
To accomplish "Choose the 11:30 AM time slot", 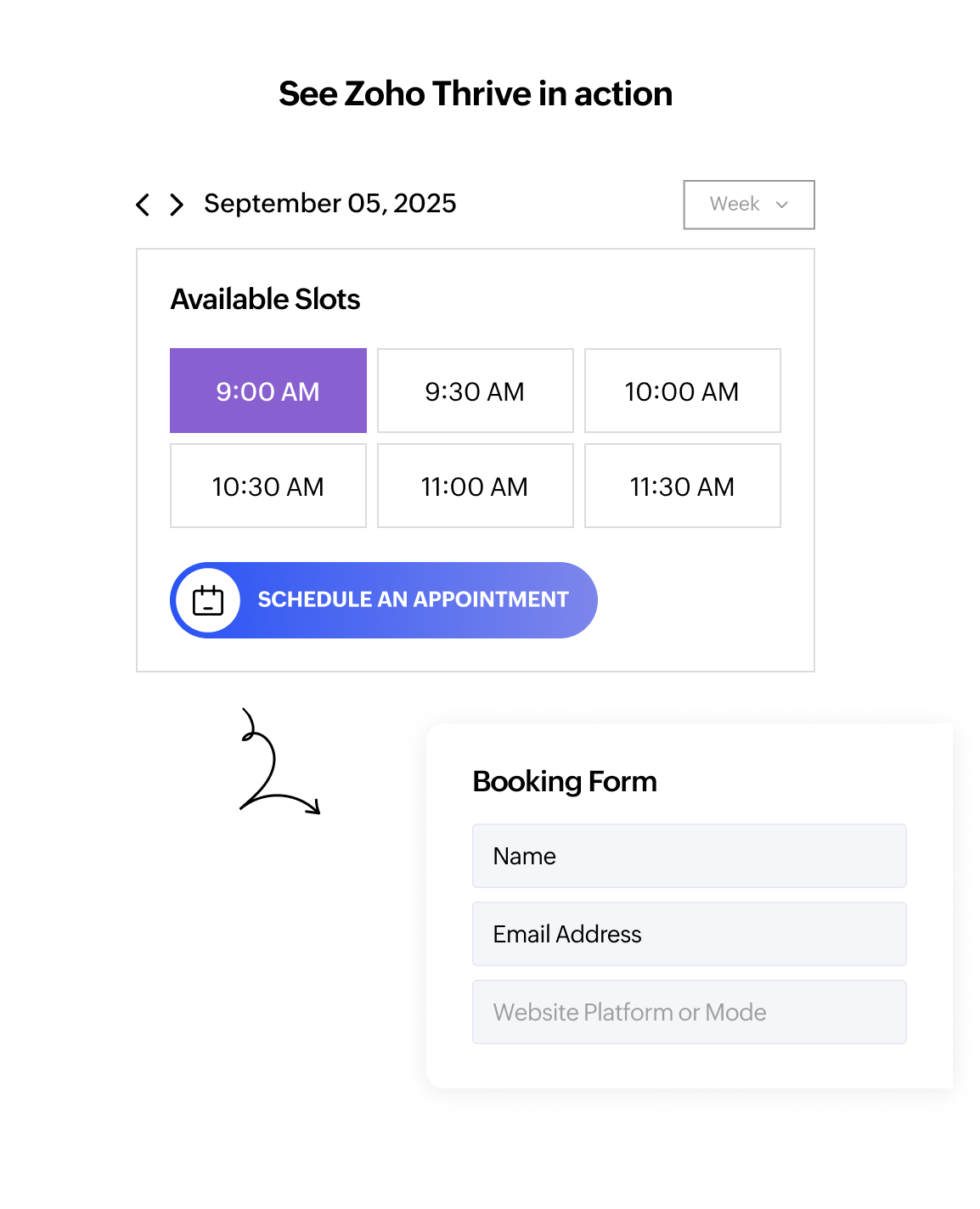I will pyautogui.click(x=682, y=486).
